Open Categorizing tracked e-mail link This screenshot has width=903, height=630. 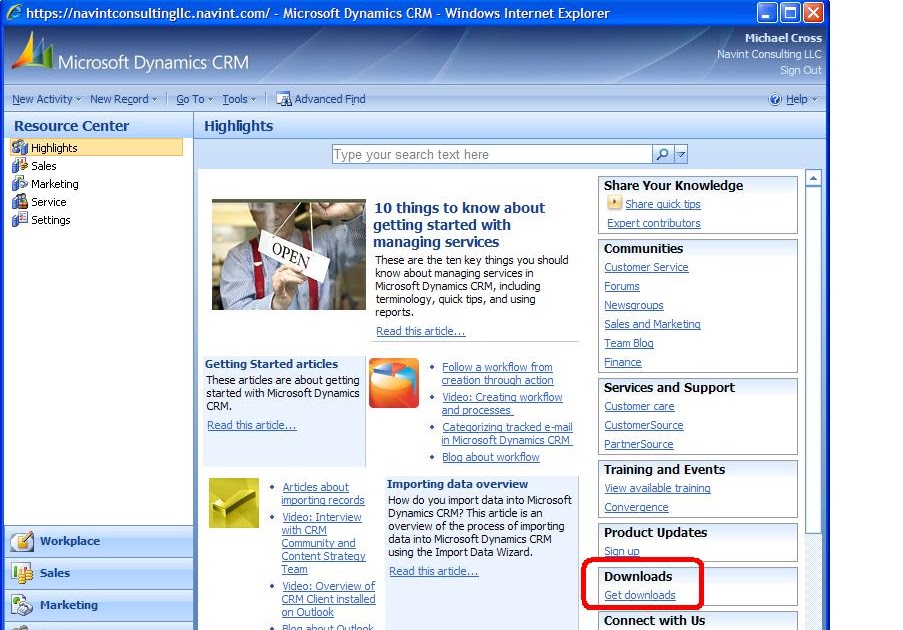point(507,433)
